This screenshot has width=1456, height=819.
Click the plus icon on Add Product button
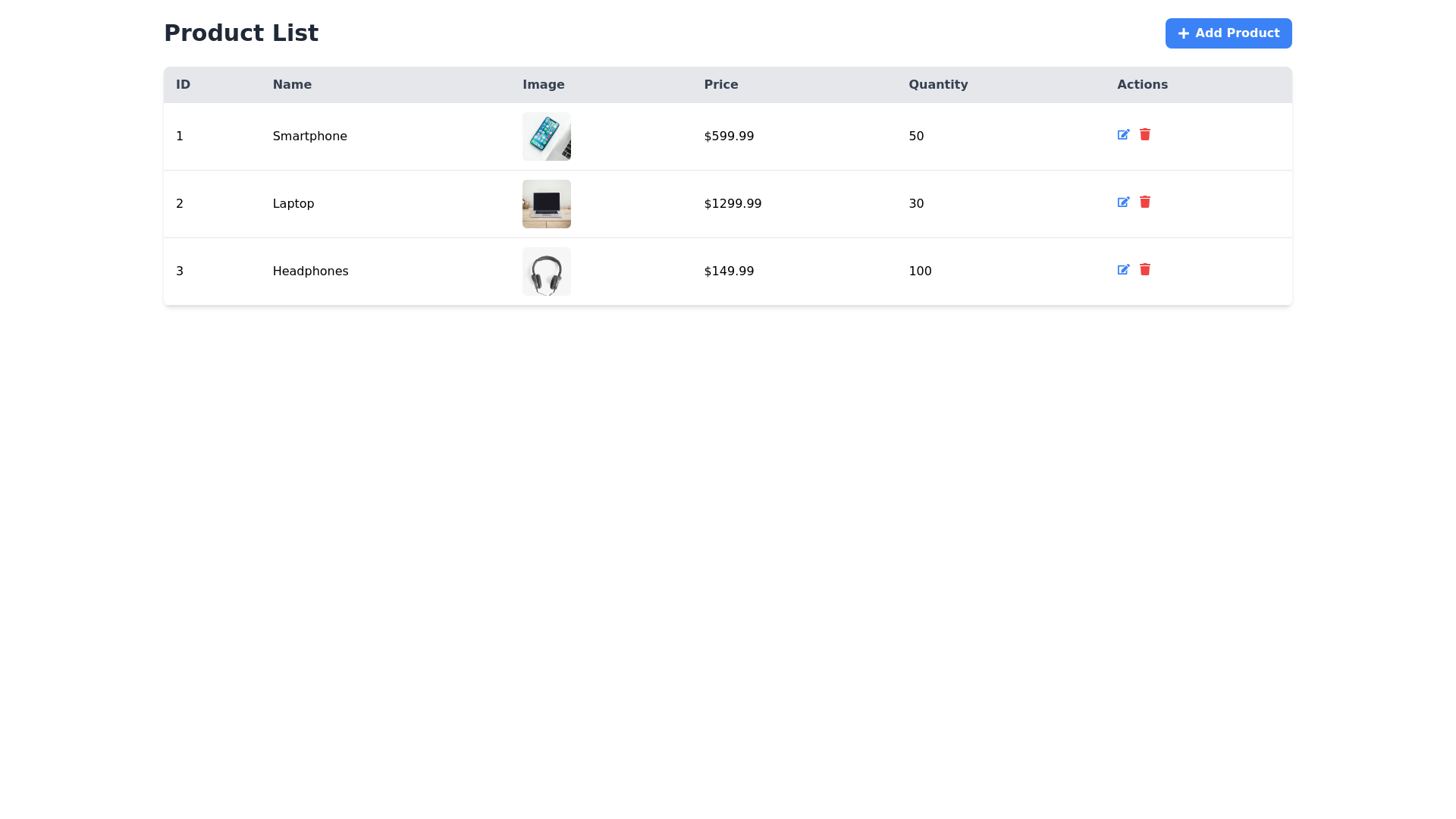pyautogui.click(x=1183, y=33)
